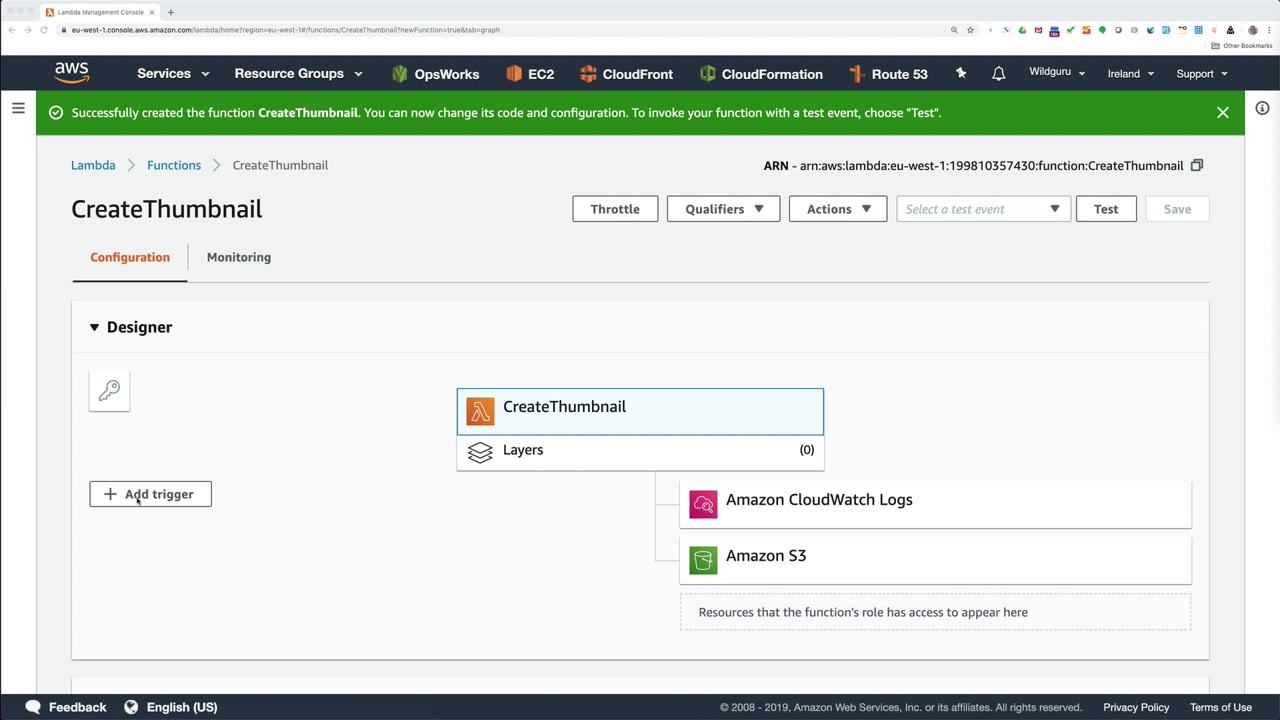The image size is (1280, 720).
Task: Click the Feedback label in footer
Action: [x=77, y=707]
